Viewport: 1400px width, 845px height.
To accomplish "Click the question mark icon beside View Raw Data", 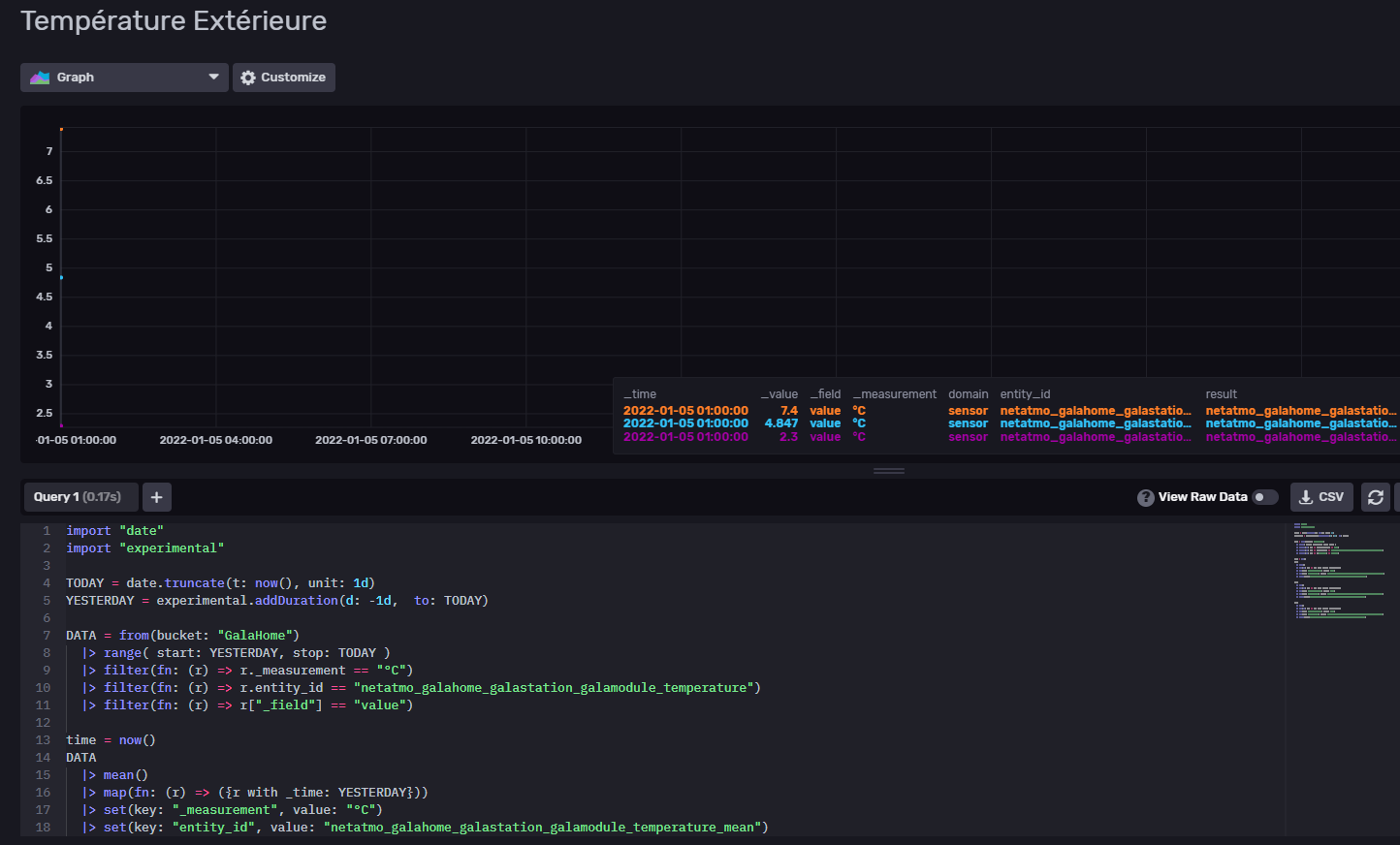I will coord(1145,497).
